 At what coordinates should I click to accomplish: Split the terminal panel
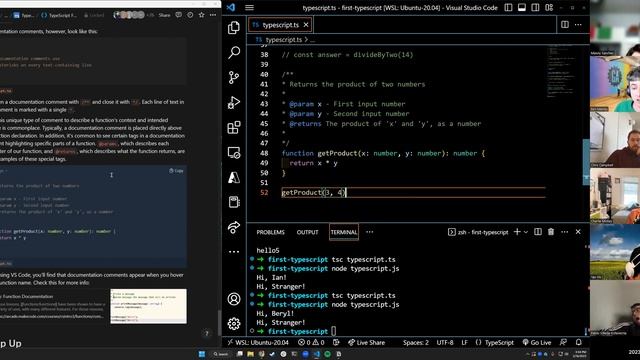pos(538,232)
